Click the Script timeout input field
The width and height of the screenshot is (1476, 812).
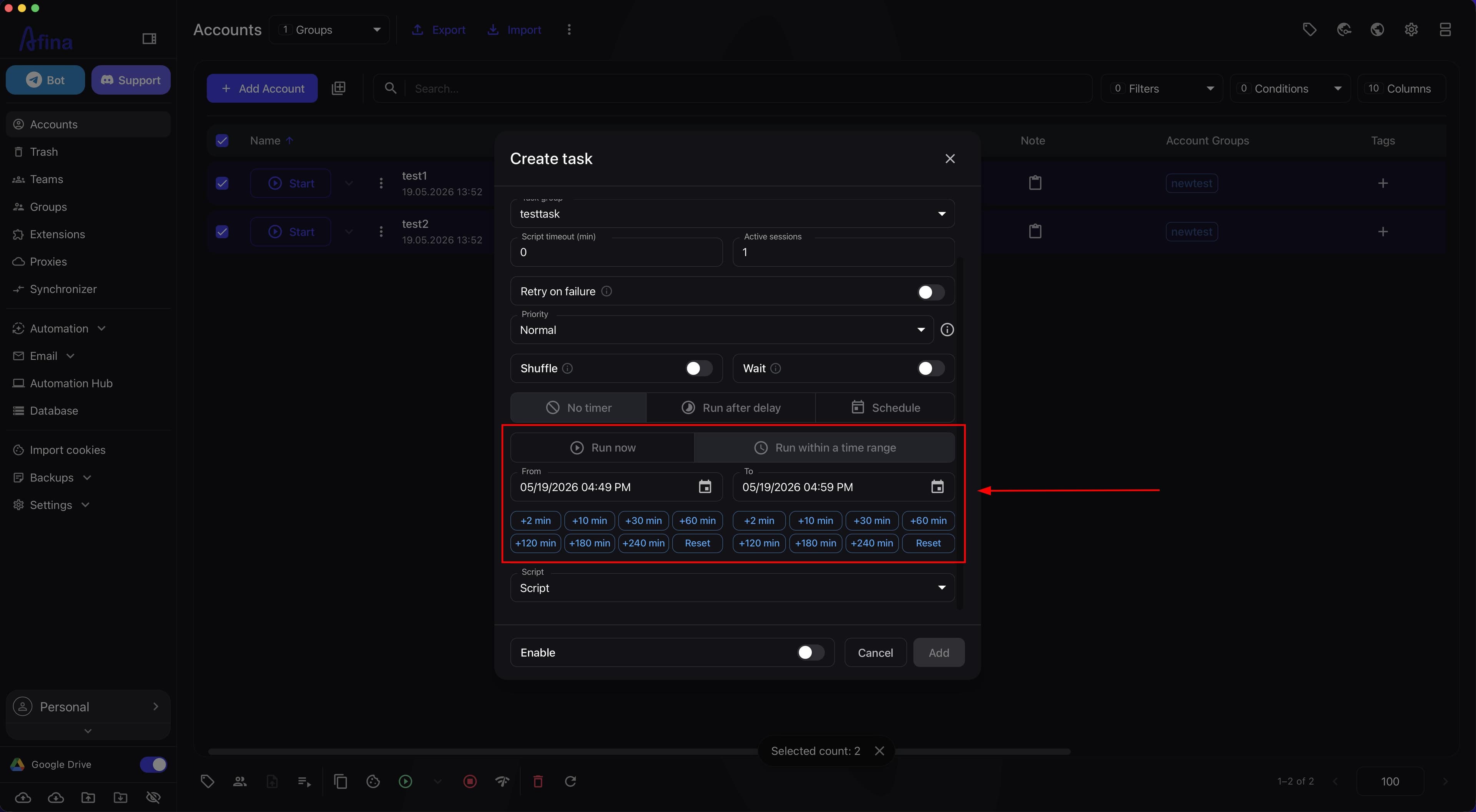pos(616,252)
